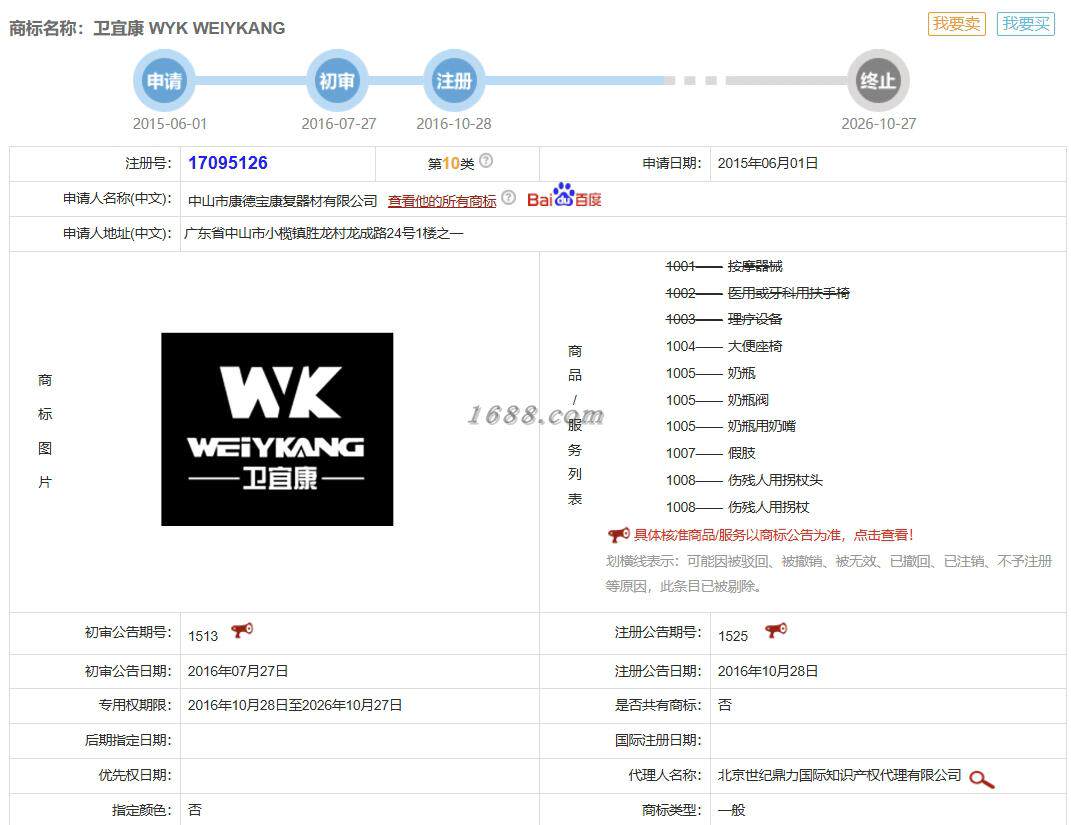Viewport: 1071px width, 825px height.
Task: Select the 初审 timeline stage circle
Action: click(x=337, y=81)
